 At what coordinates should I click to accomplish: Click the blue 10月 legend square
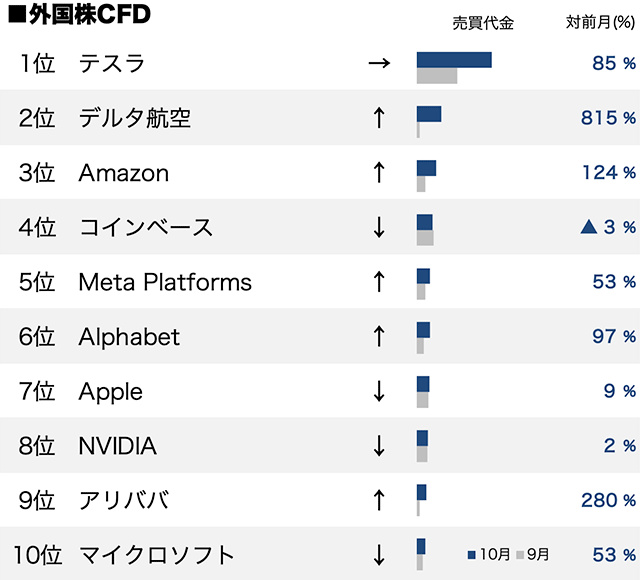pyautogui.click(x=471, y=554)
